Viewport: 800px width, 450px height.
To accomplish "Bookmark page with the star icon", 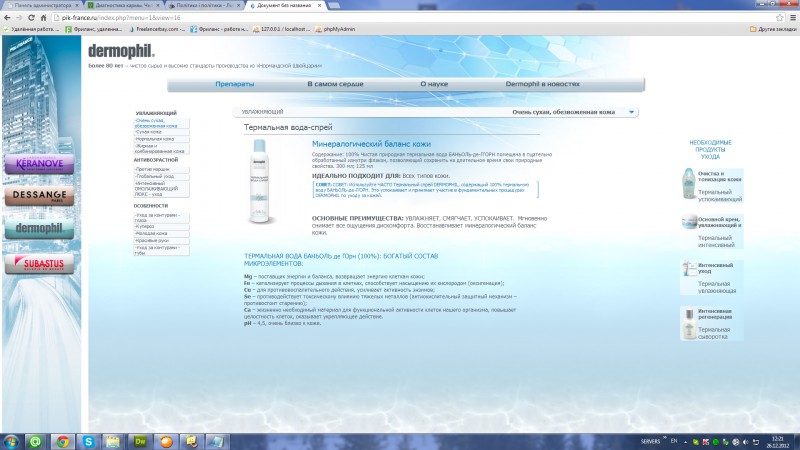I will tap(780, 17).
